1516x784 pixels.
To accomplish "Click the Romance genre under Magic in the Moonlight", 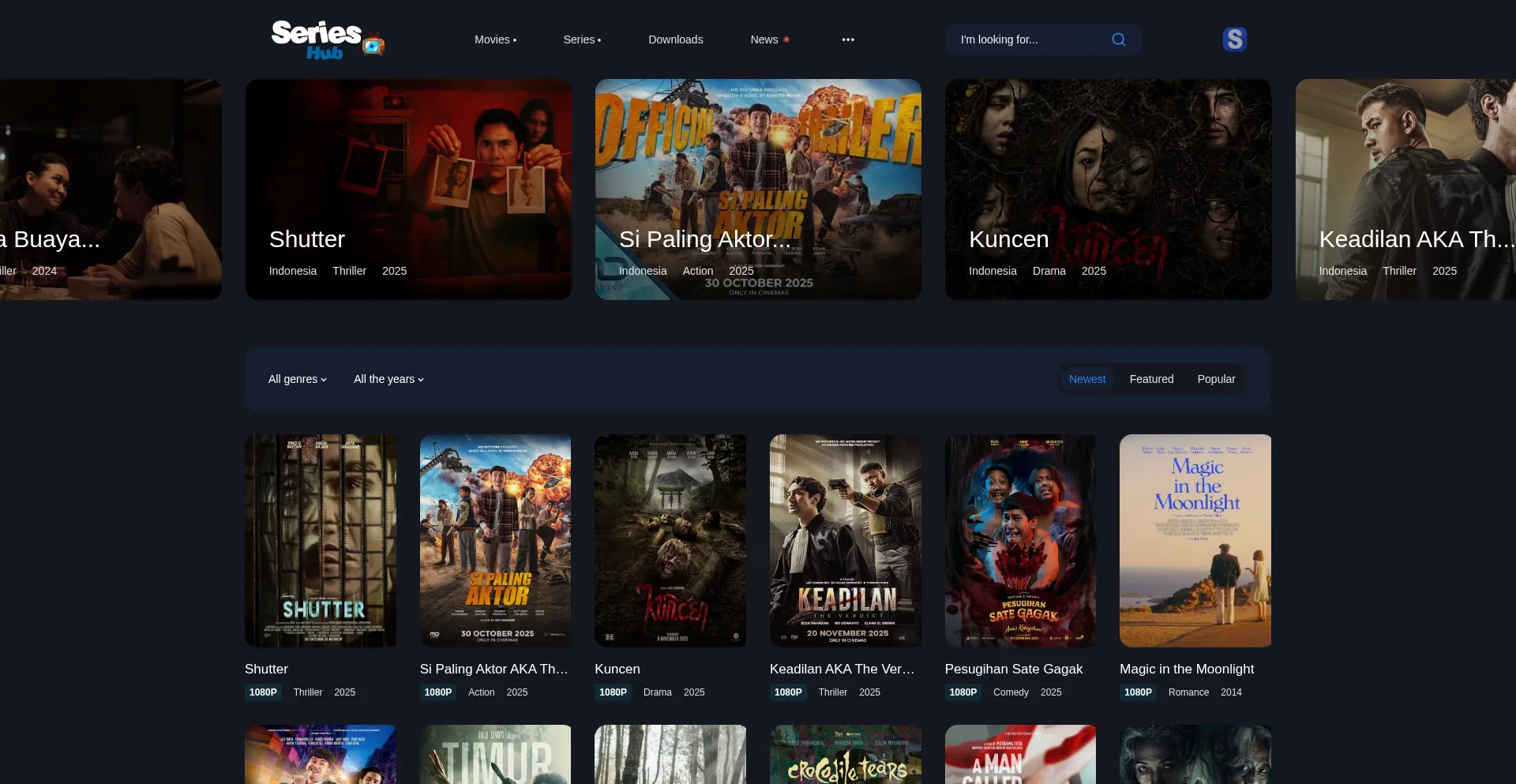I will click(x=1188, y=692).
